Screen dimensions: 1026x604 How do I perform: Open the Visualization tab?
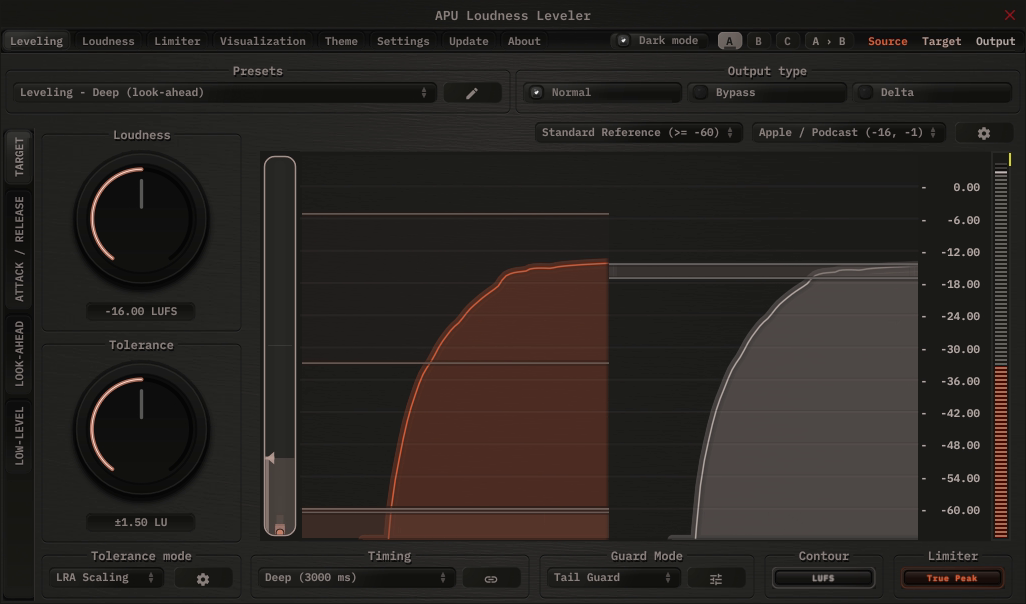pyautogui.click(x=263, y=41)
